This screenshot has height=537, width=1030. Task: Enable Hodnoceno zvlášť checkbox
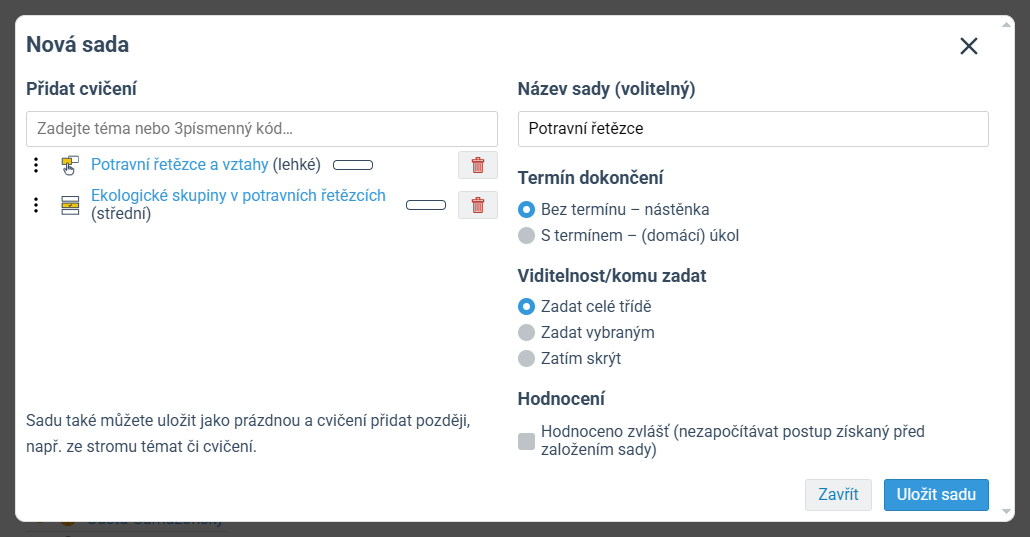point(526,441)
